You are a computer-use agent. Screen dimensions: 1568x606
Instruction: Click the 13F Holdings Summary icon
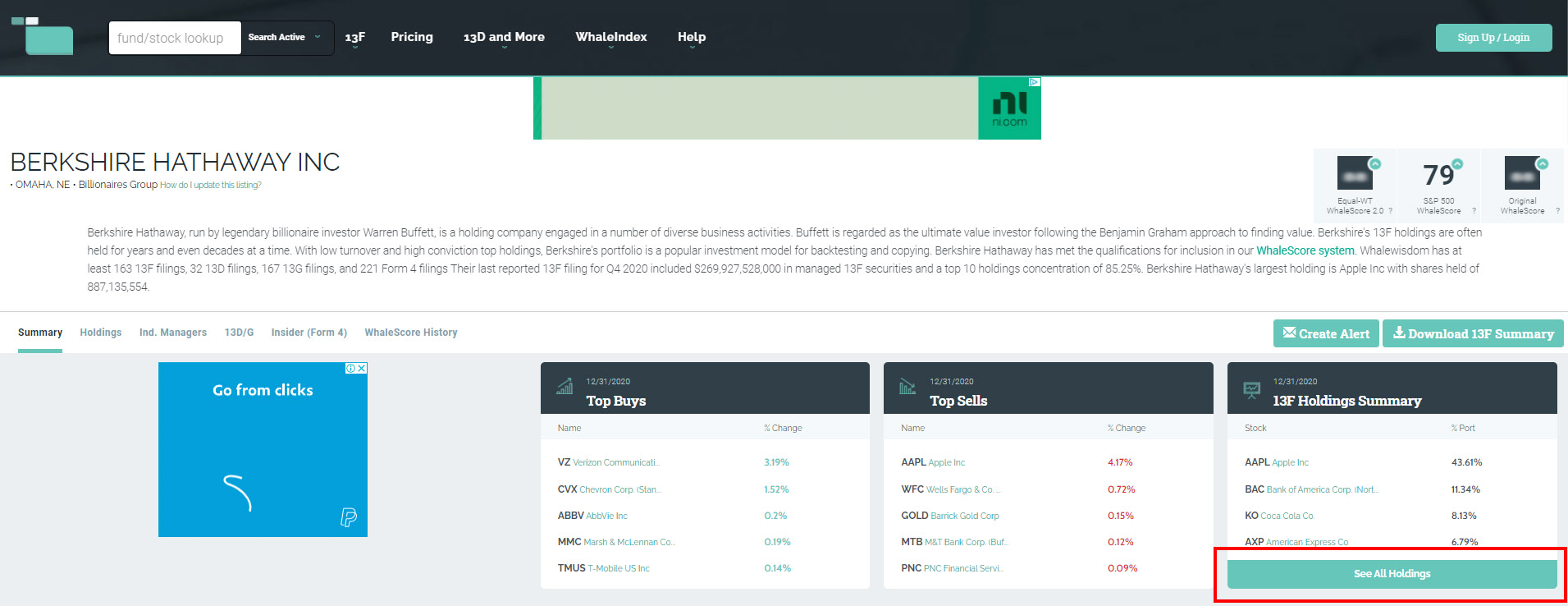tap(1251, 389)
